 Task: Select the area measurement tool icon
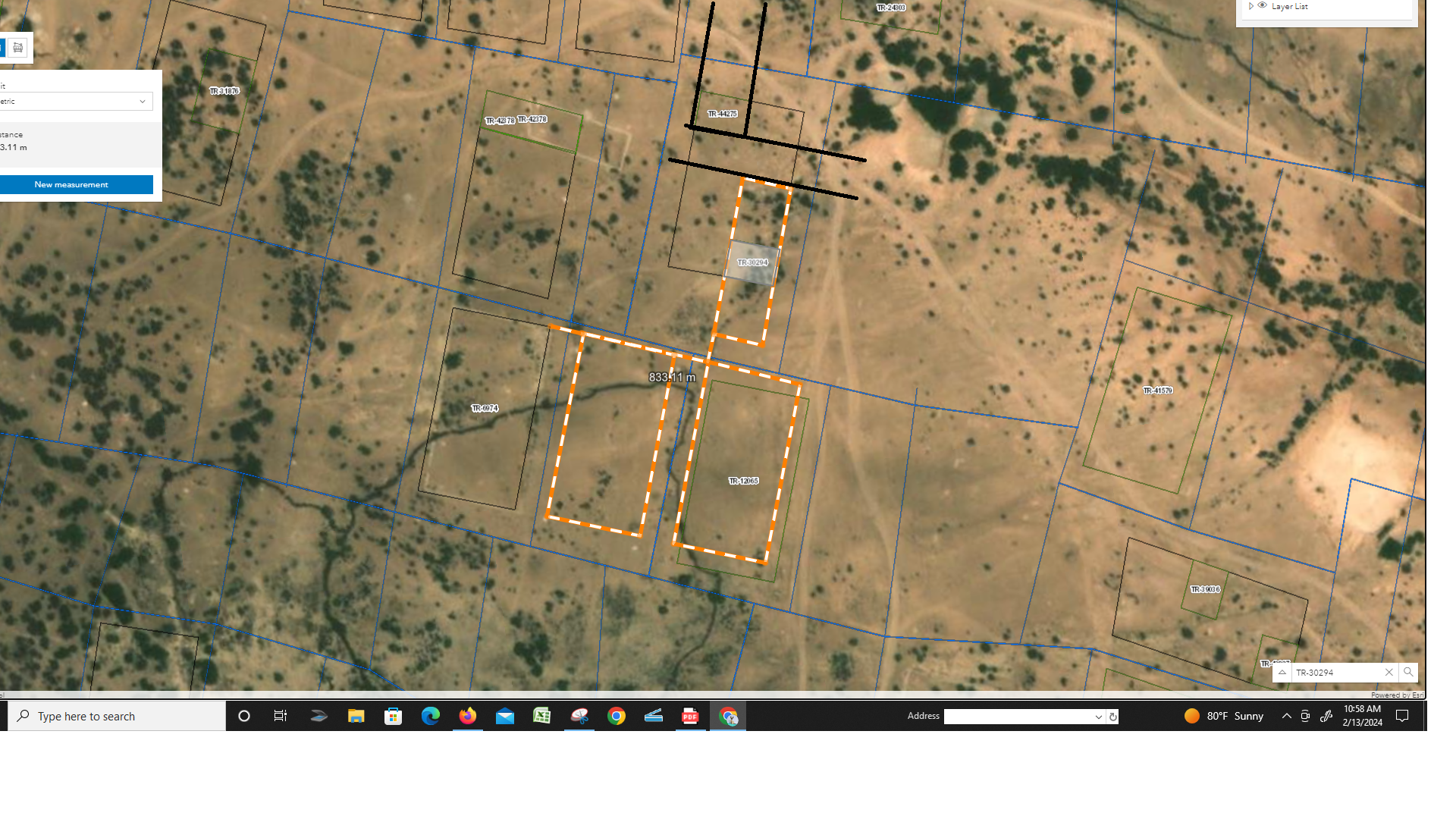coord(18,48)
